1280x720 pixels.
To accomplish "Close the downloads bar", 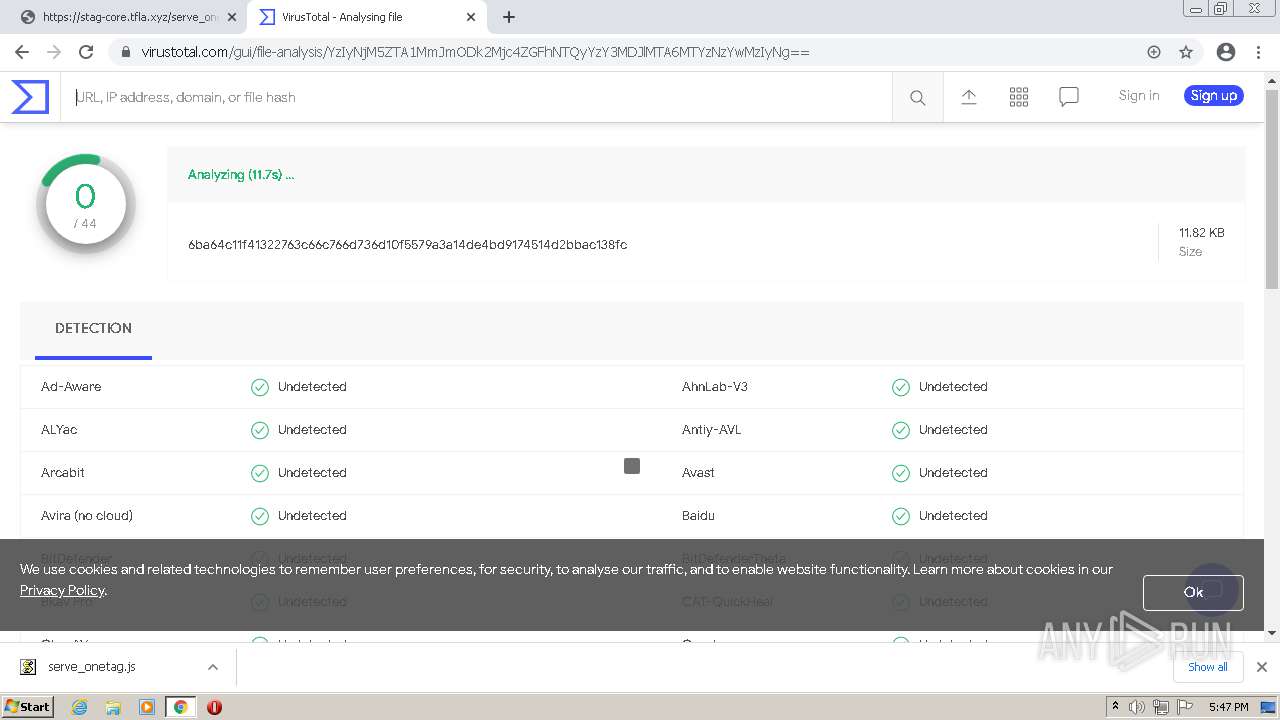I will (x=1262, y=667).
